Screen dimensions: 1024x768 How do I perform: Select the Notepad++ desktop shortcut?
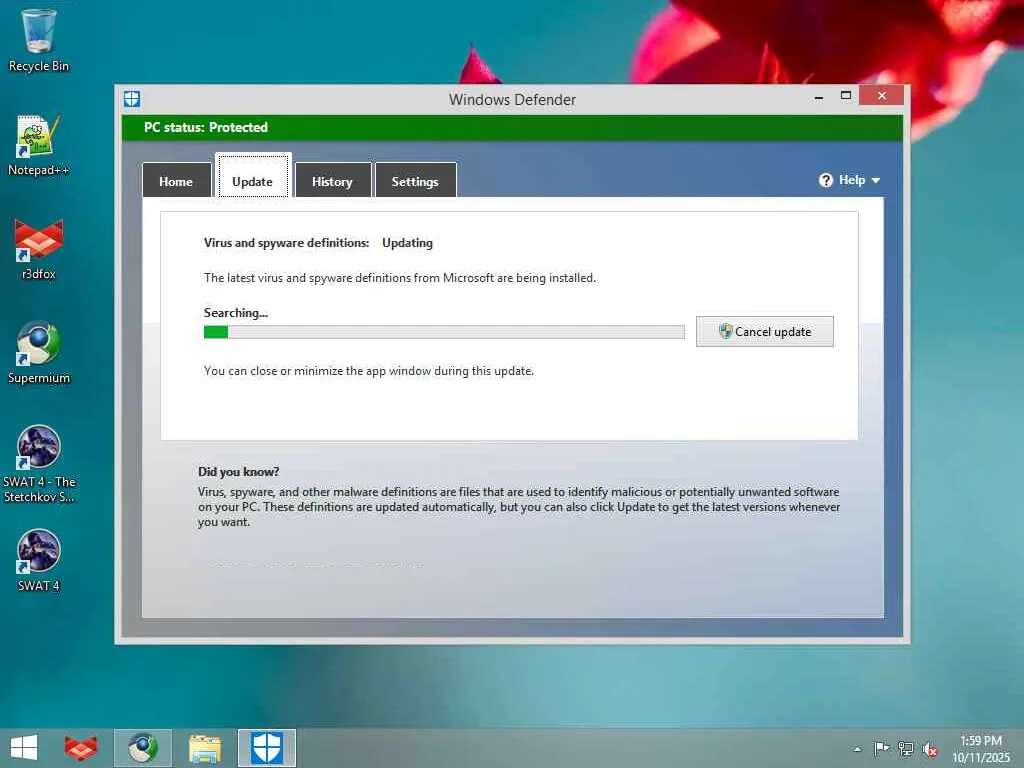tap(39, 145)
